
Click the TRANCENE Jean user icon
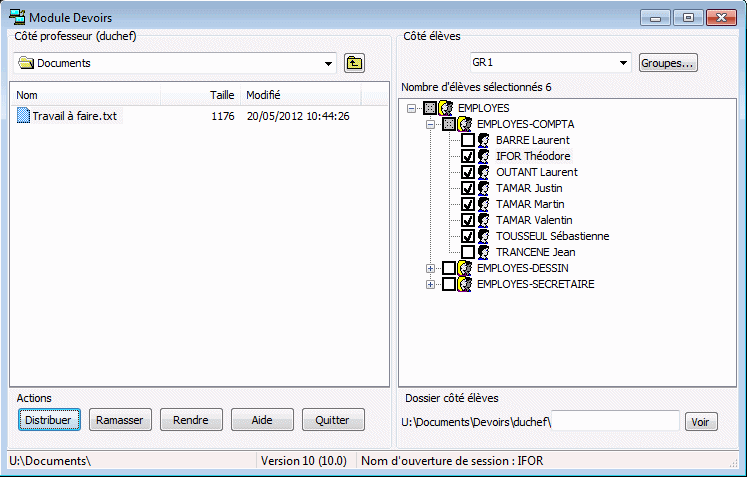coord(484,252)
